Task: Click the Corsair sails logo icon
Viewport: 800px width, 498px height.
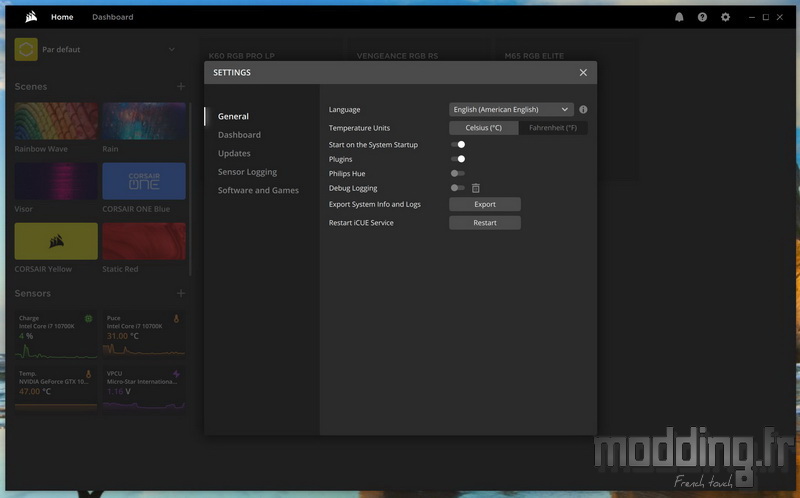Action: (x=31, y=17)
